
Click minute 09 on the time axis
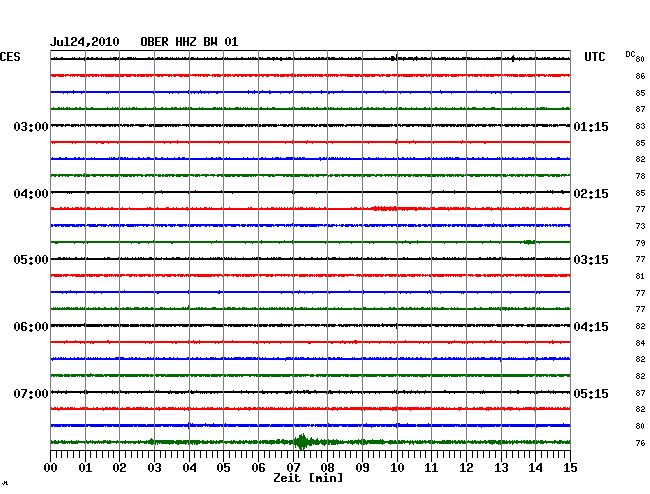pos(362,467)
